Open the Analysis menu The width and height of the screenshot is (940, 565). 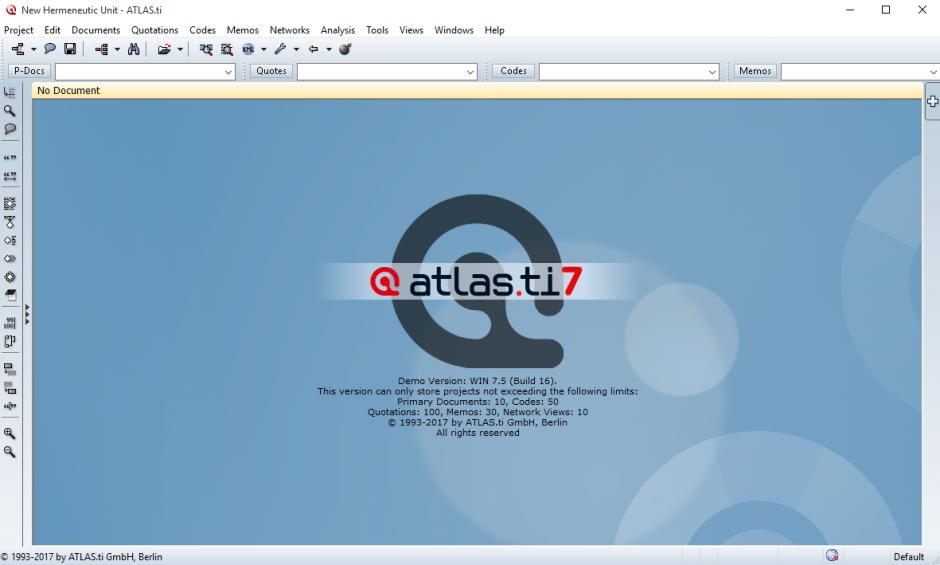pyautogui.click(x=337, y=30)
